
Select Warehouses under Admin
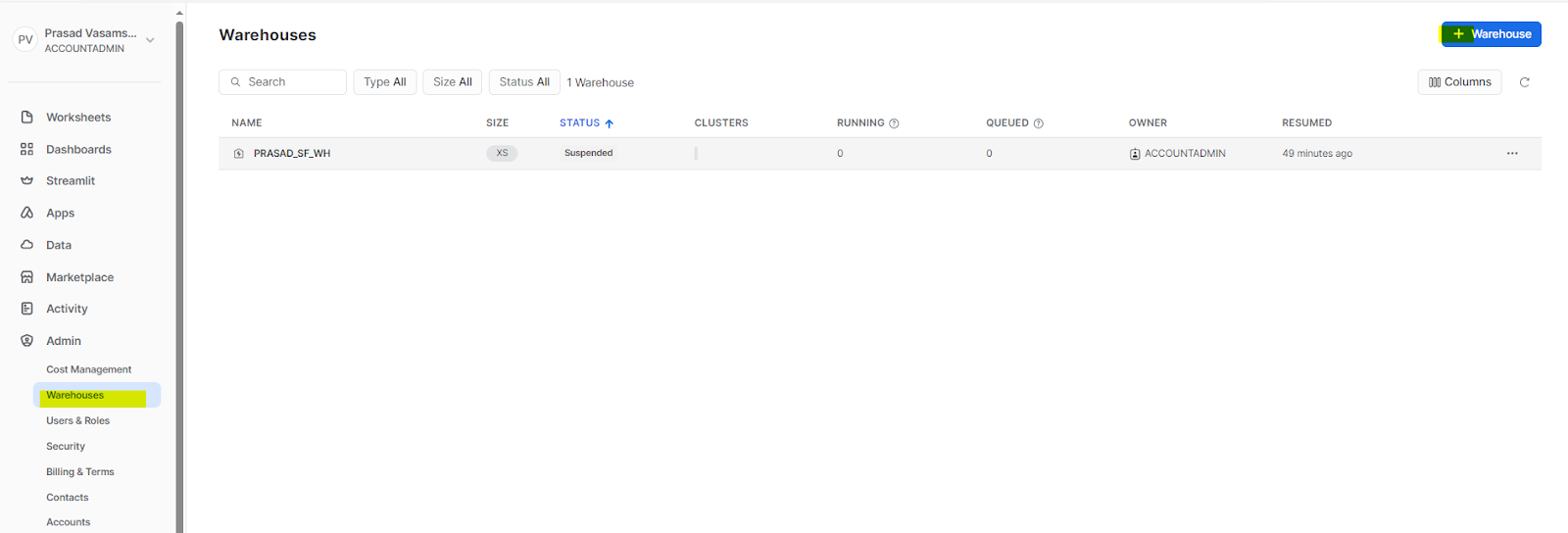96,395
